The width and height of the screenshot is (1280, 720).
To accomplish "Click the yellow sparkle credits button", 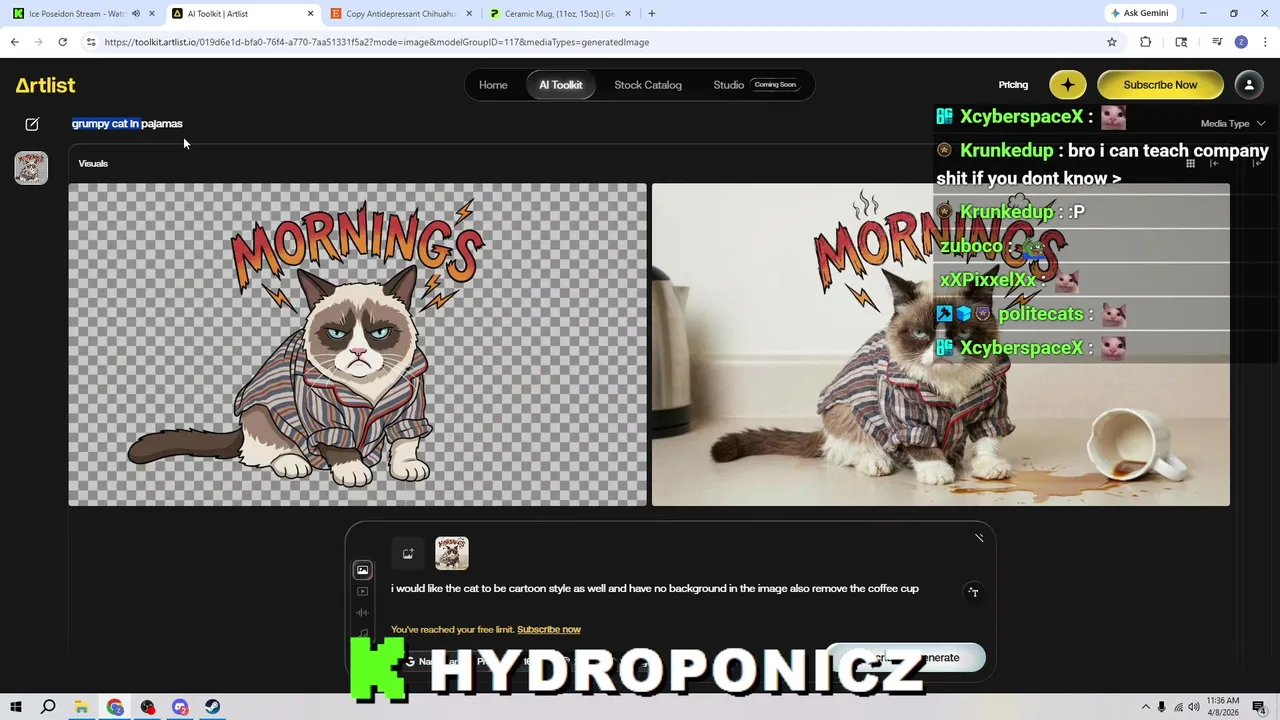I will [1068, 85].
